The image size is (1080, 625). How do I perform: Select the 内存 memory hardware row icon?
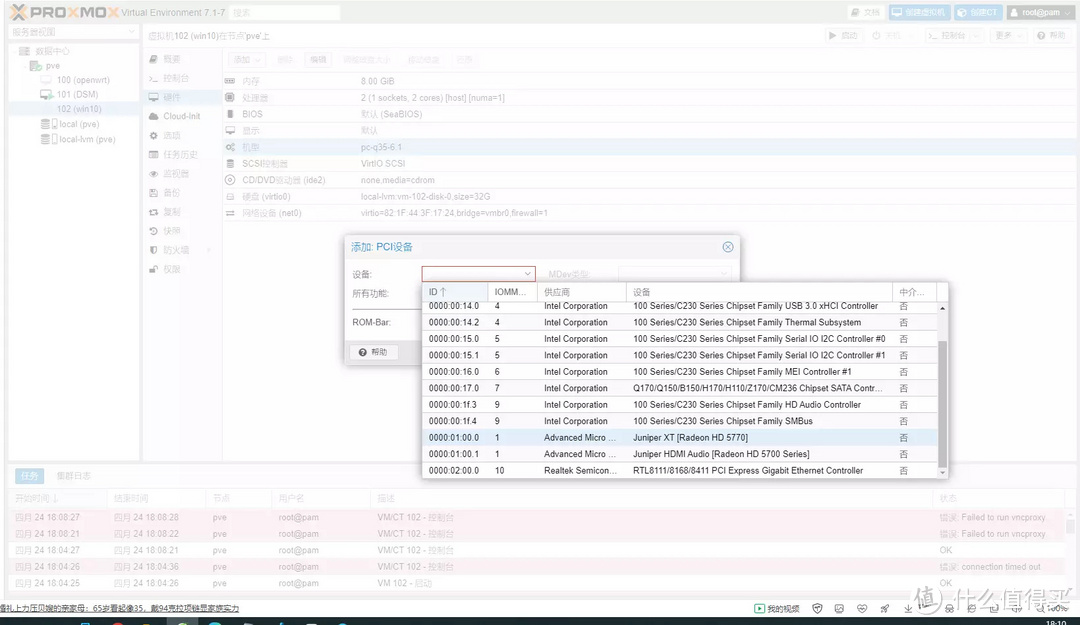[x=230, y=81]
